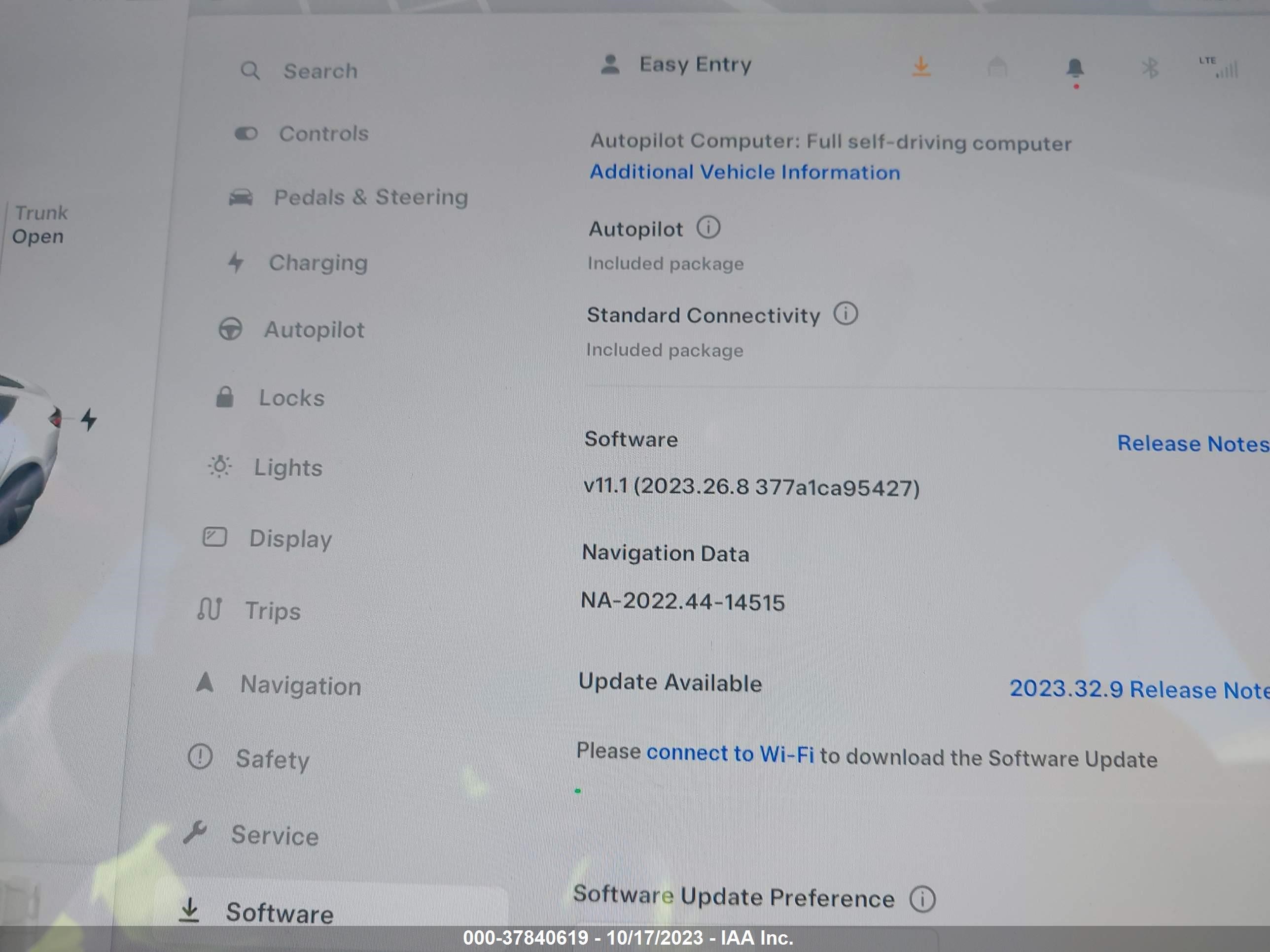This screenshot has height=952, width=1270.
Task: Tap the Safety warning circle icon
Action: (200, 757)
